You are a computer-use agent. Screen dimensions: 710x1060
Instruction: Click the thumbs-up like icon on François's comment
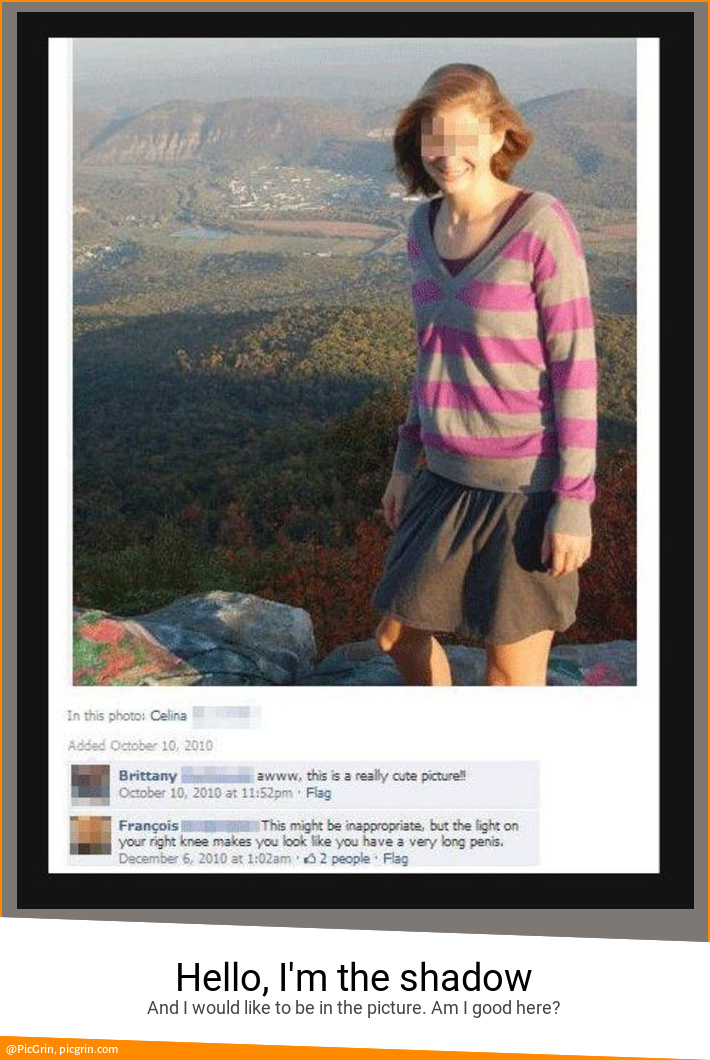coord(310,859)
